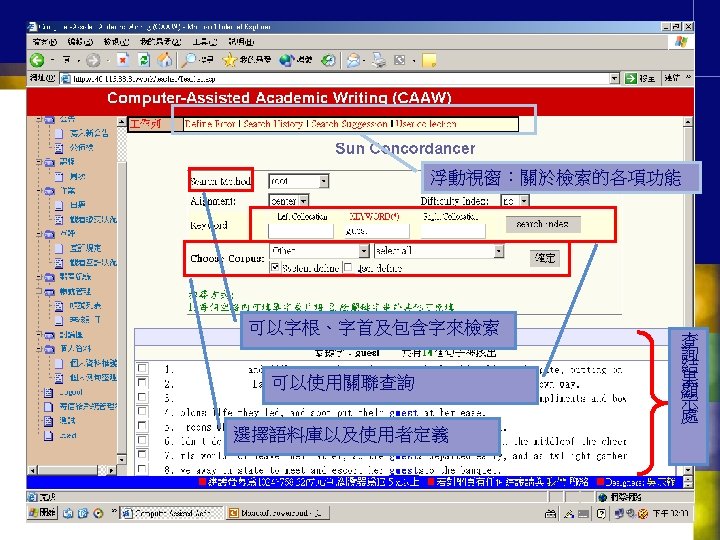The width and height of the screenshot is (720, 540).
Task: Switch to Computer-Assisted taskbar window button
Action: point(172,513)
